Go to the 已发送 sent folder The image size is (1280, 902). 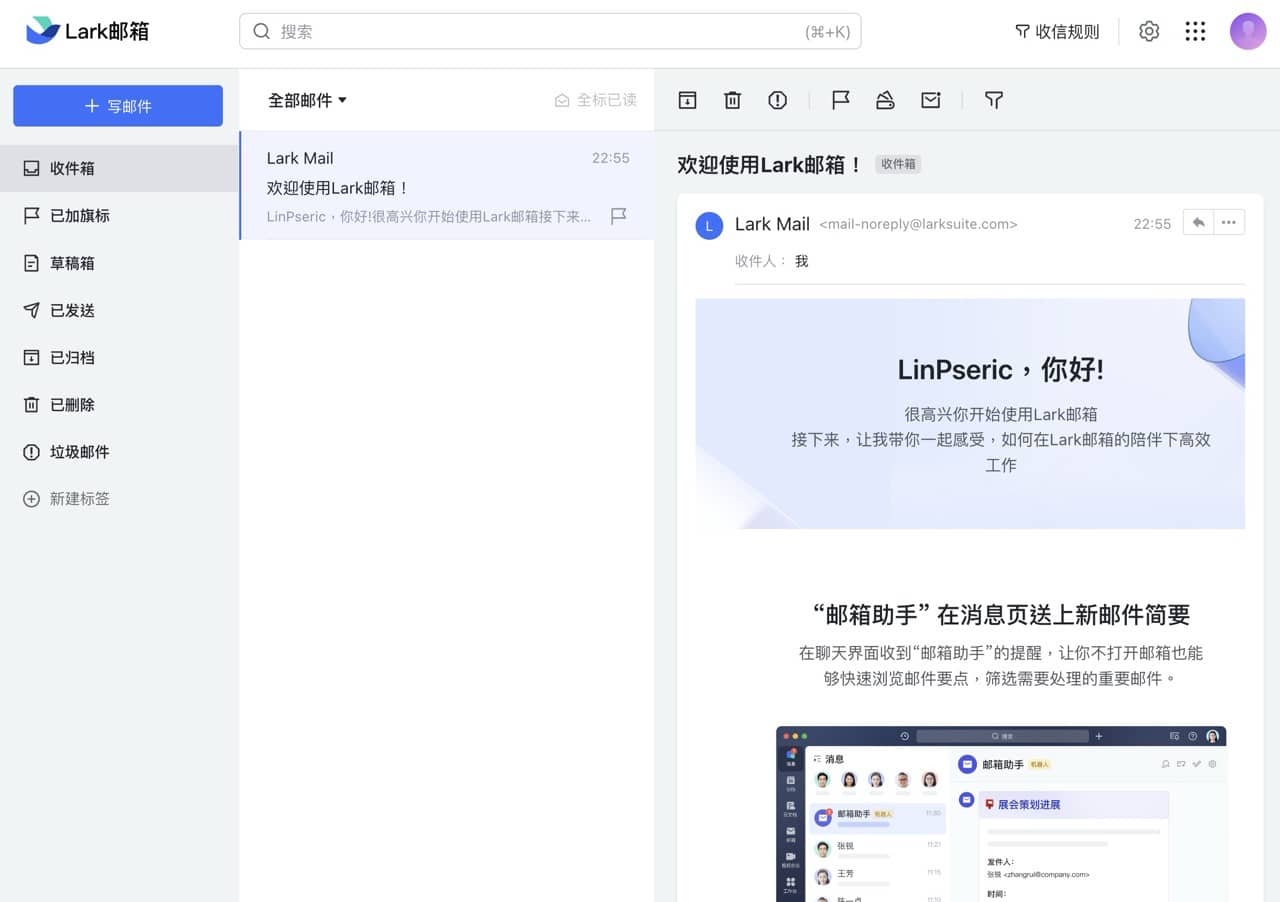pyautogui.click(x=72, y=310)
